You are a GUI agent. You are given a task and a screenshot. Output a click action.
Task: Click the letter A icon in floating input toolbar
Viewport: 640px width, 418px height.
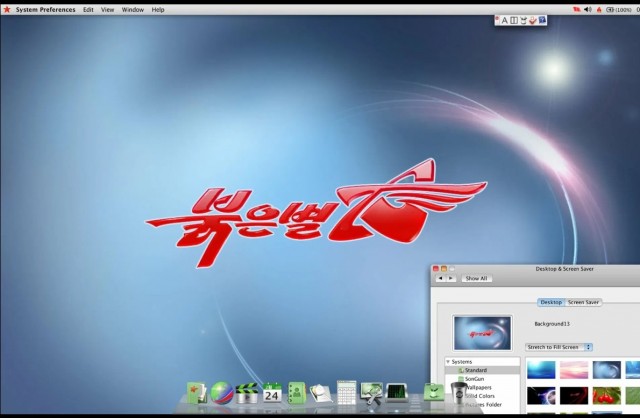504,20
